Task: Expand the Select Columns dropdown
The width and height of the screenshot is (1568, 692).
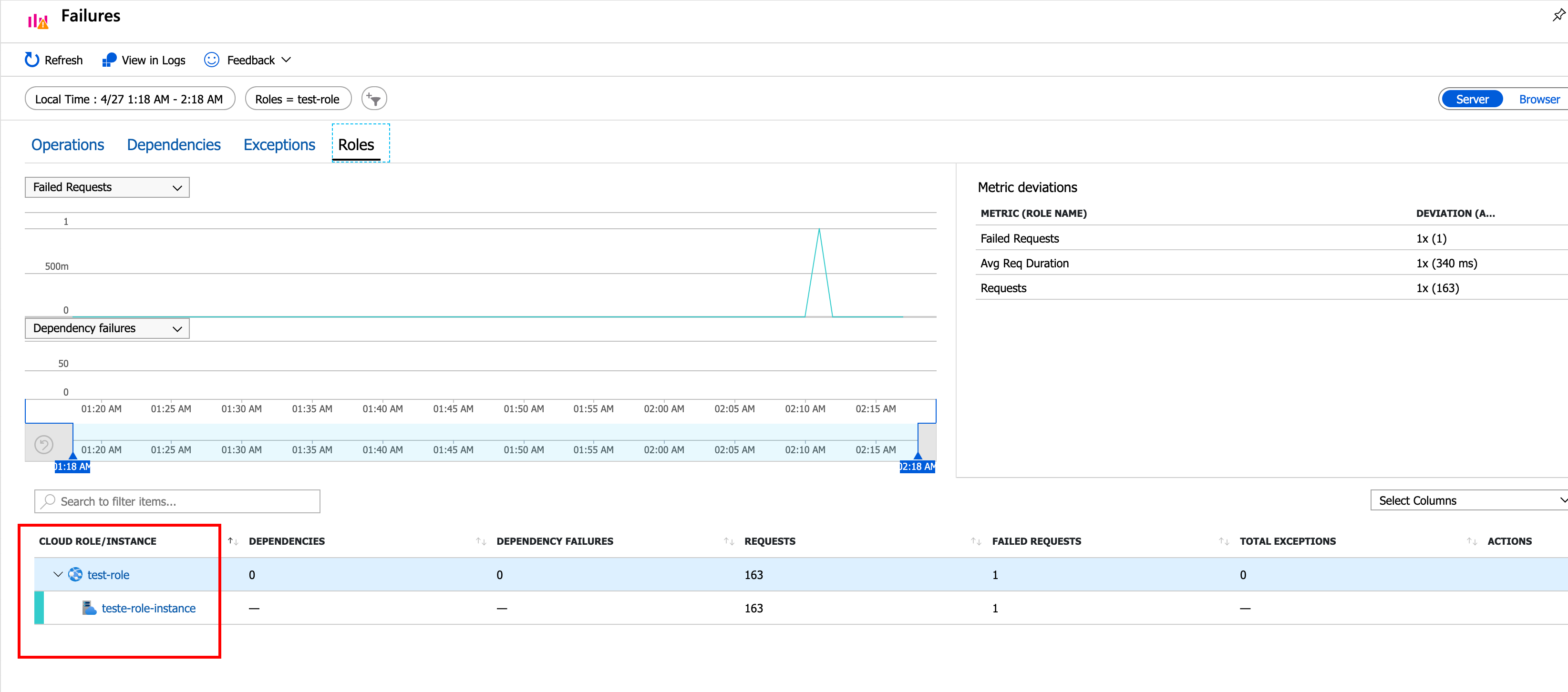Action: 1467,500
